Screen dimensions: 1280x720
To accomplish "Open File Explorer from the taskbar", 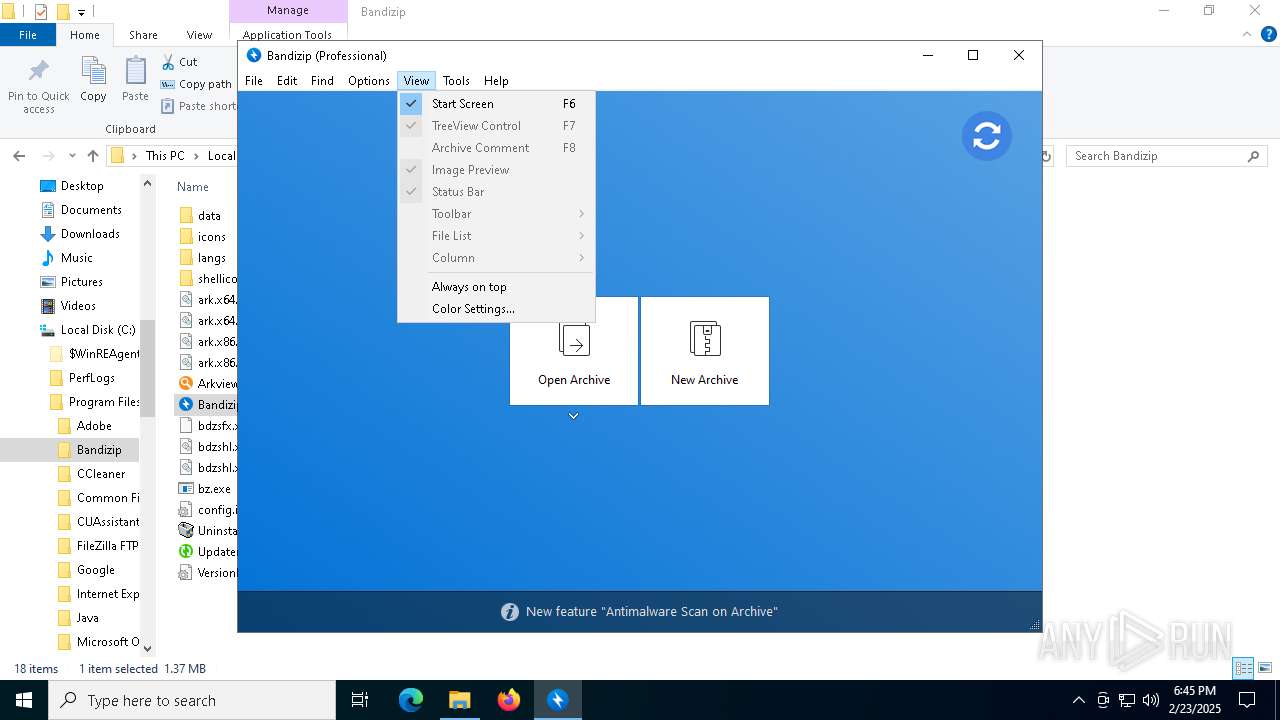I will [x=459, y=700].
